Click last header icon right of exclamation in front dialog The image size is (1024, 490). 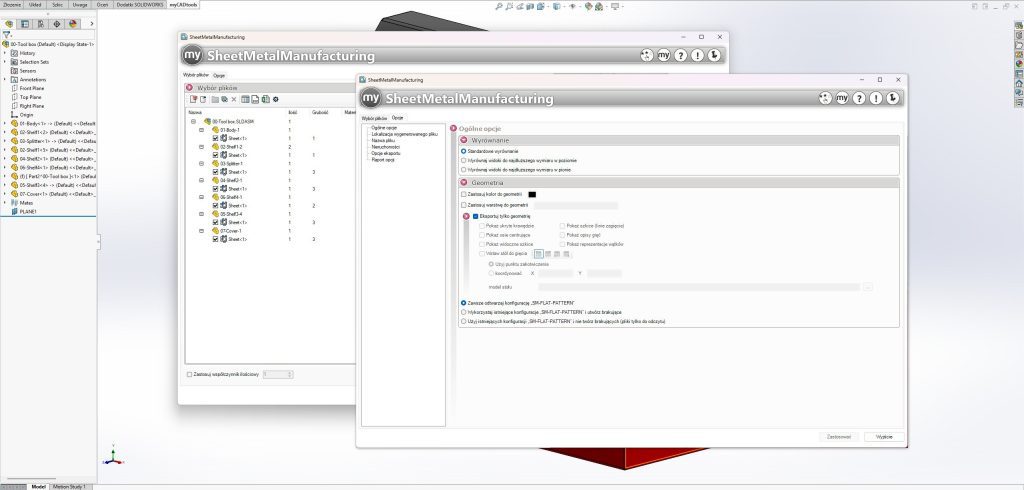[893, 98]
